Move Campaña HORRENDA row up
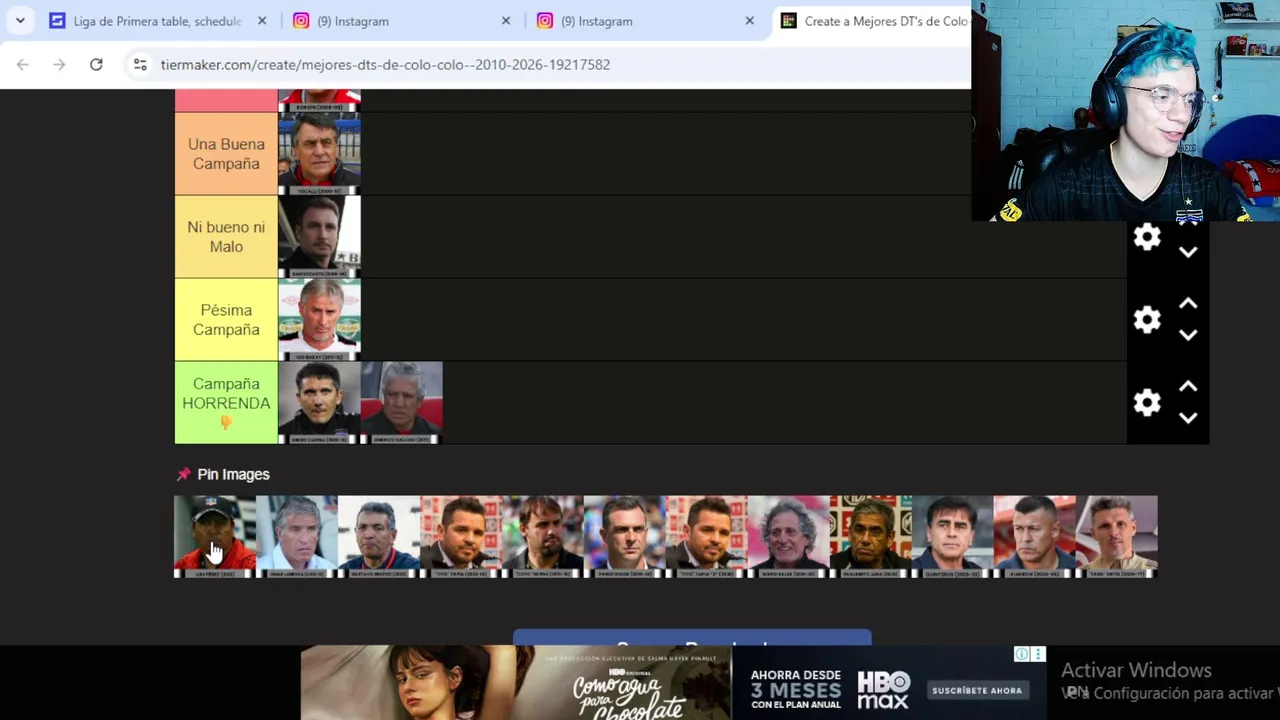The image size is (1280, 720). click(1188, 387)
